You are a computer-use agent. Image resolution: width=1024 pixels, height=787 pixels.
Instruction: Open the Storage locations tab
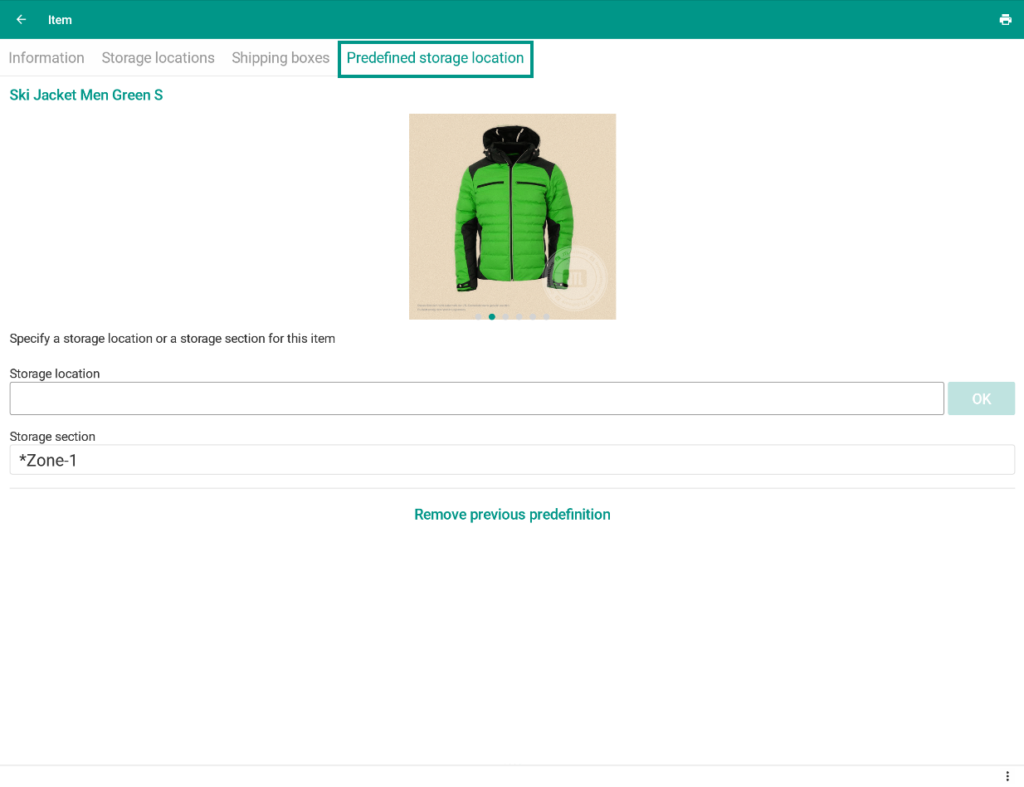tap(158, 58)
